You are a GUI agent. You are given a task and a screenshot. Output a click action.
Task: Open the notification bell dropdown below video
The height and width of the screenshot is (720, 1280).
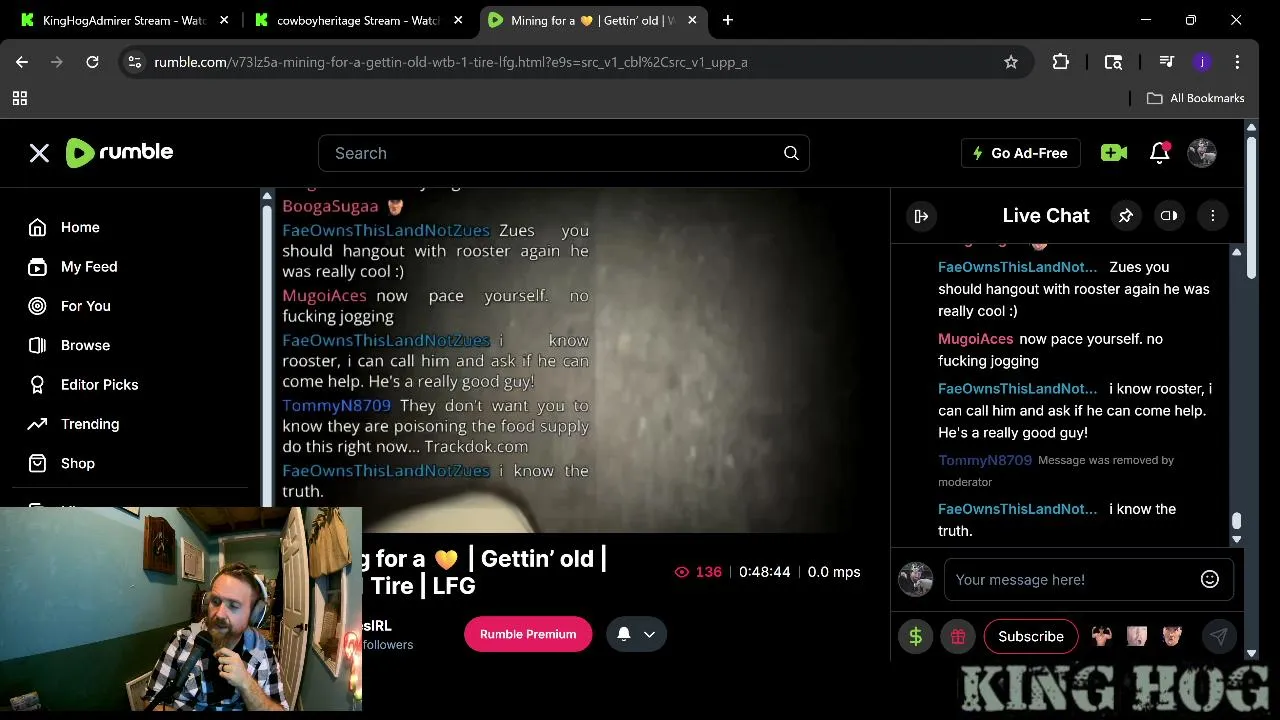click(636, 634)
